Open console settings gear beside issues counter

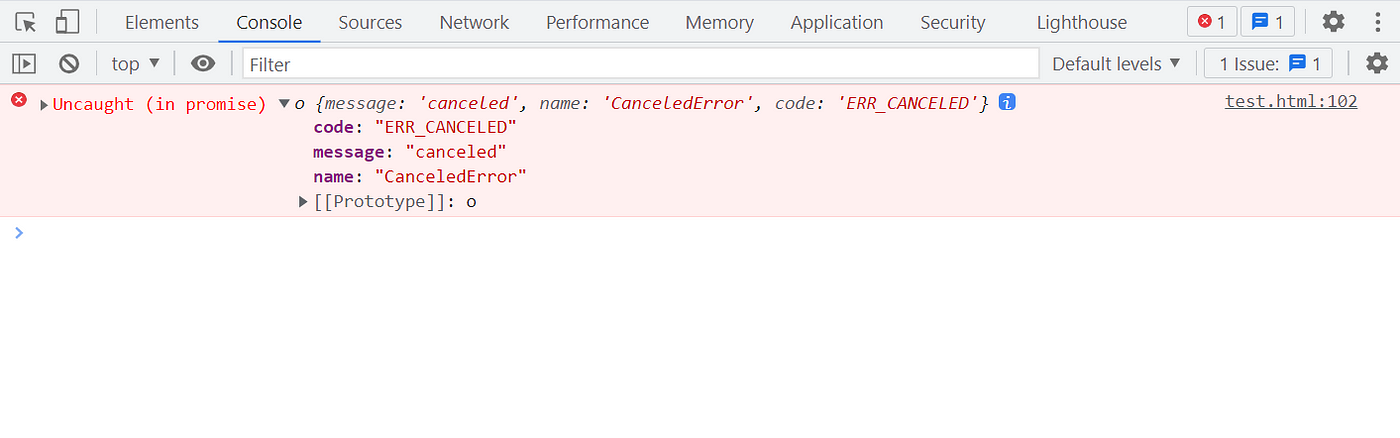point(1377,64)
